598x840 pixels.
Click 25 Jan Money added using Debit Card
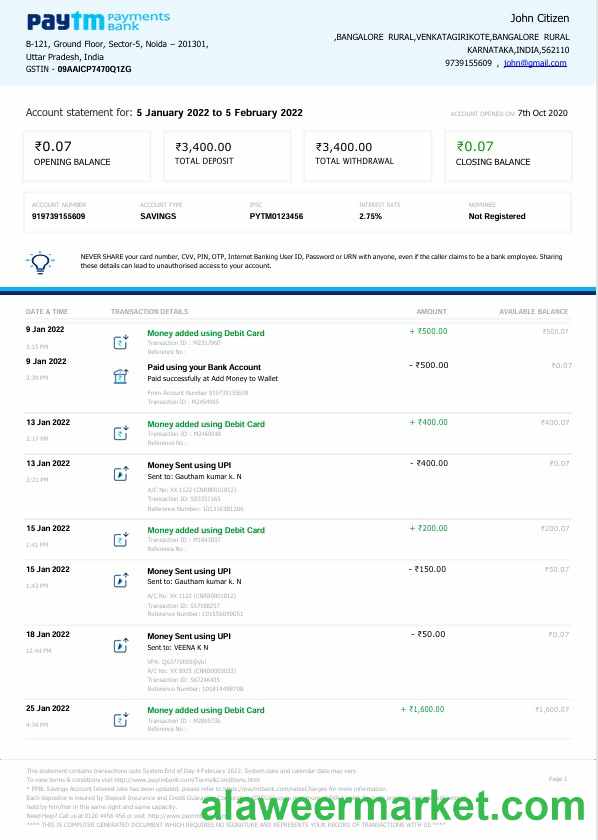point(206,710)
